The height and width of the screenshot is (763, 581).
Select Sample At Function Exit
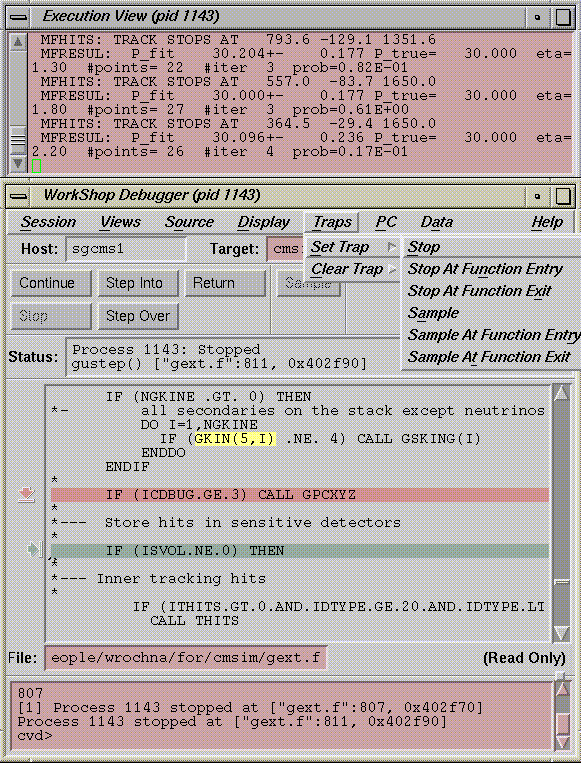pyautogui.click(x=489, y=357)
